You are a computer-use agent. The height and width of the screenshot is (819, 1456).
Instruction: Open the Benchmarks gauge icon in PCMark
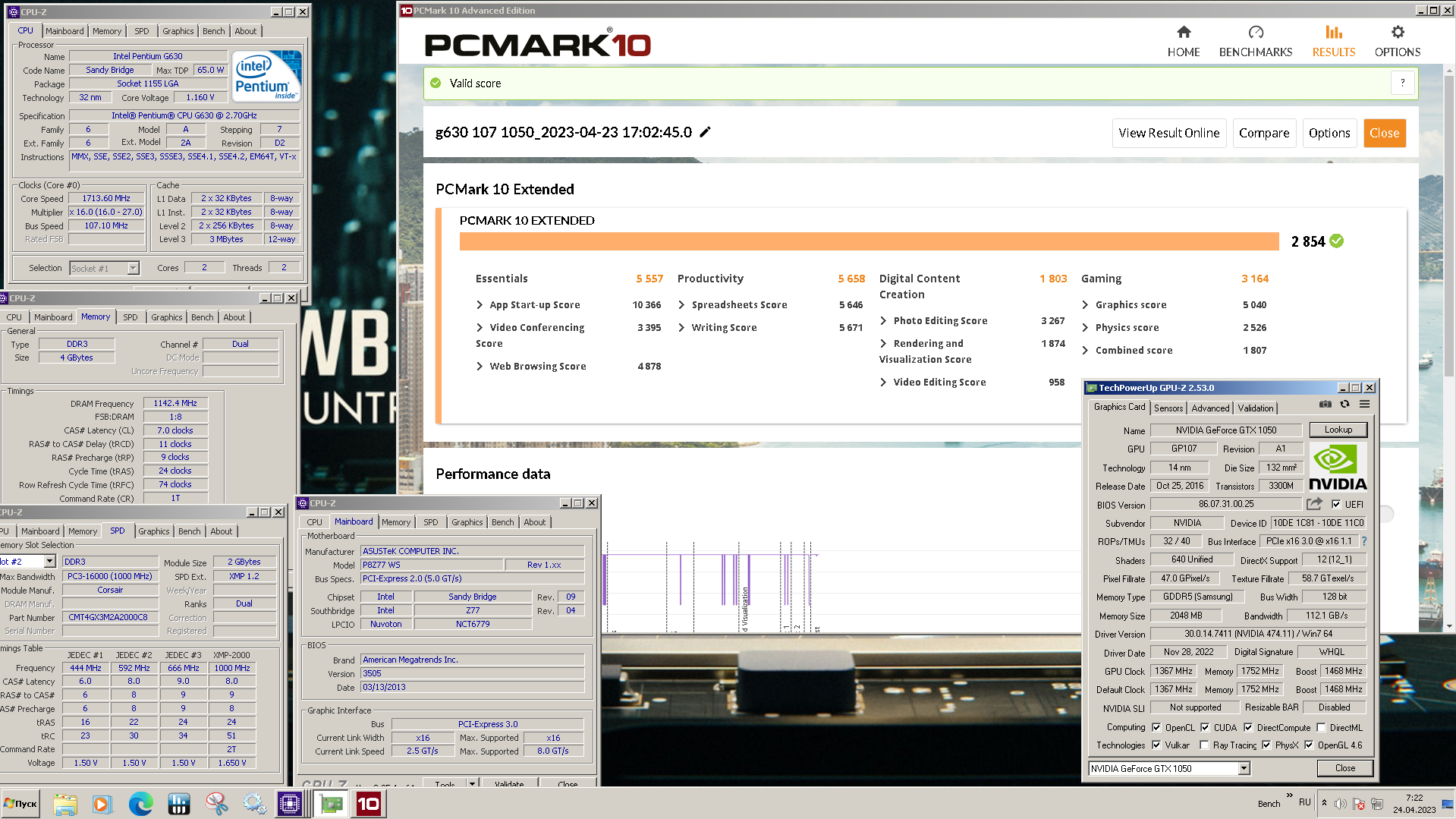click(1256, 32)
